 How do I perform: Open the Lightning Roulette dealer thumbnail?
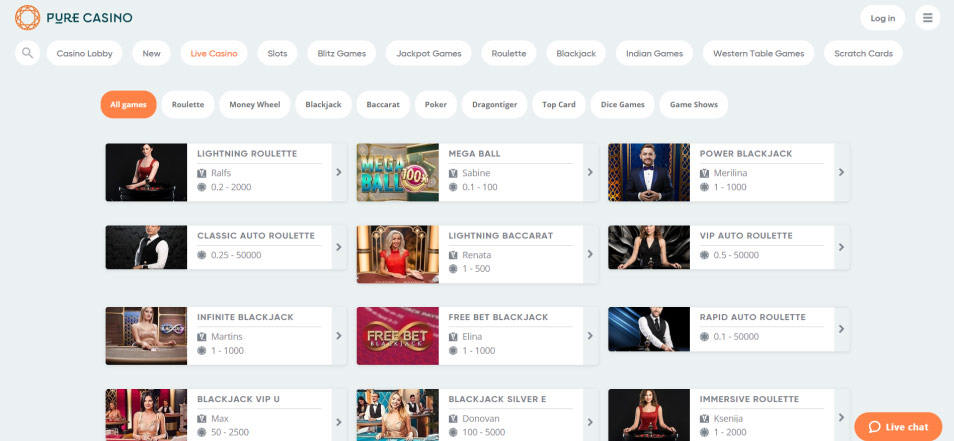(146, 172)
